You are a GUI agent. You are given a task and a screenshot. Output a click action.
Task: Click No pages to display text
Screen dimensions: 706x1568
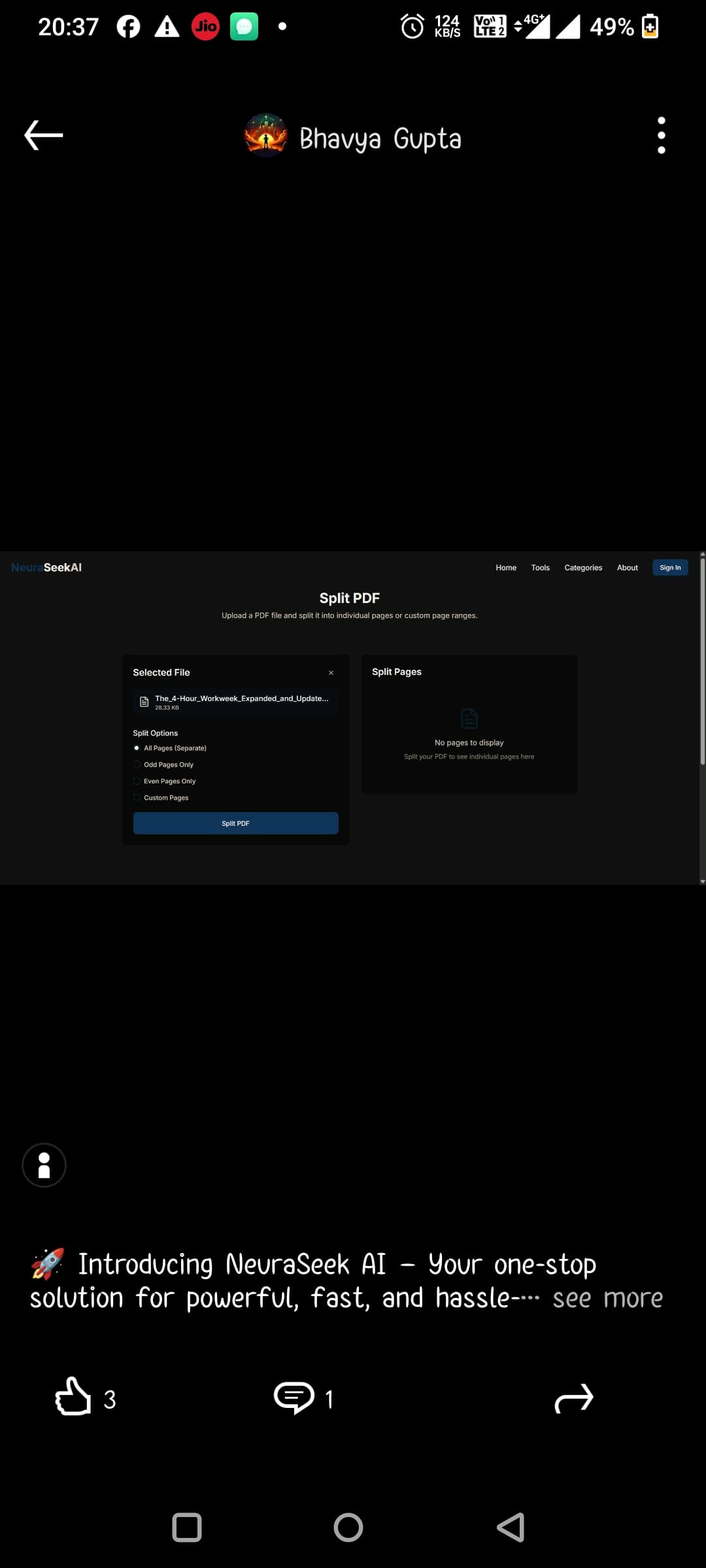click(x=469, y=743)
